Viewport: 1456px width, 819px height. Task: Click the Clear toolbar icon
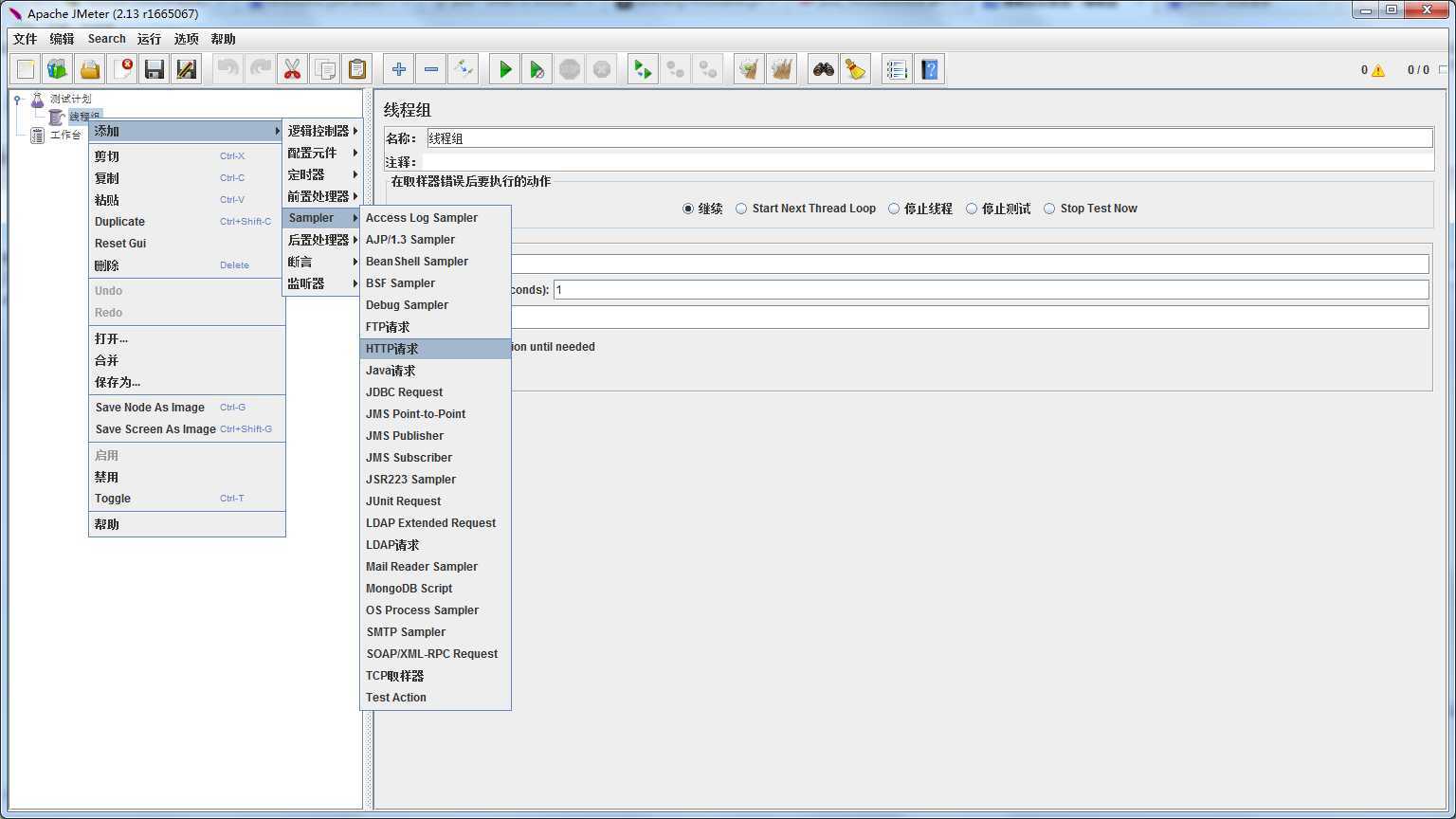pos(750,69)
